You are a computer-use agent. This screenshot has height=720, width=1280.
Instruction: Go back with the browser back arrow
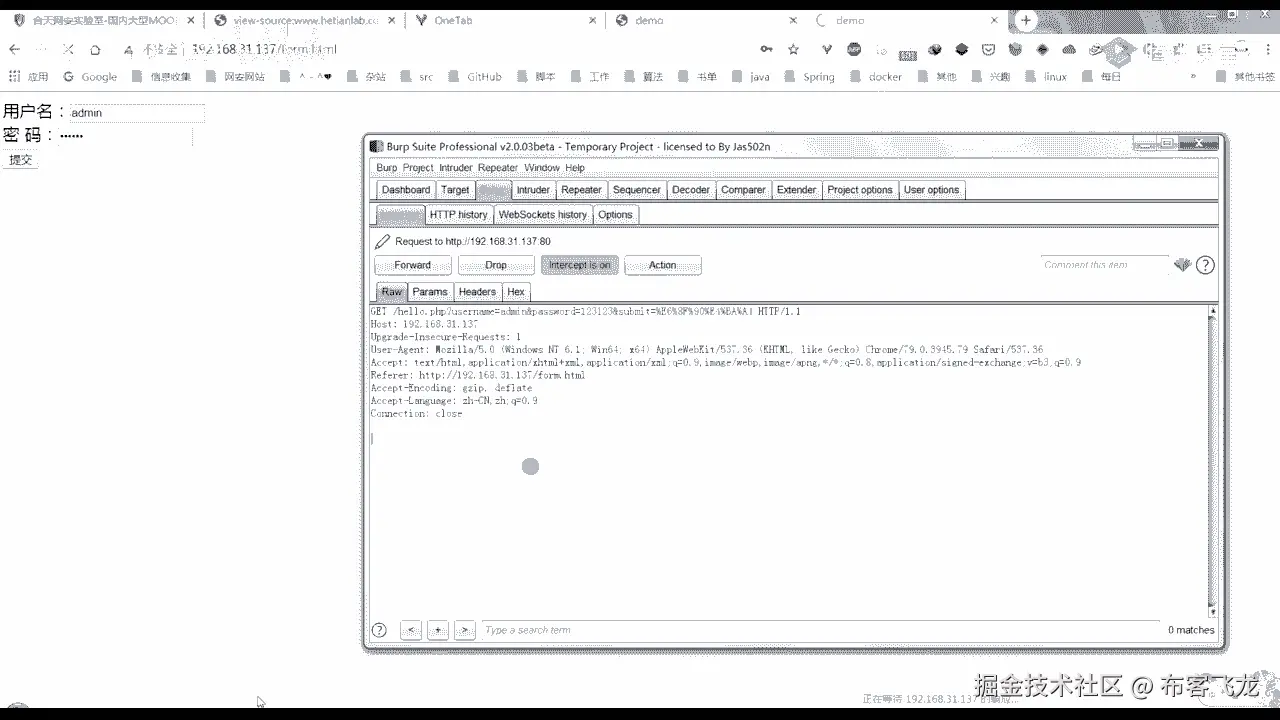coord(15,49)
